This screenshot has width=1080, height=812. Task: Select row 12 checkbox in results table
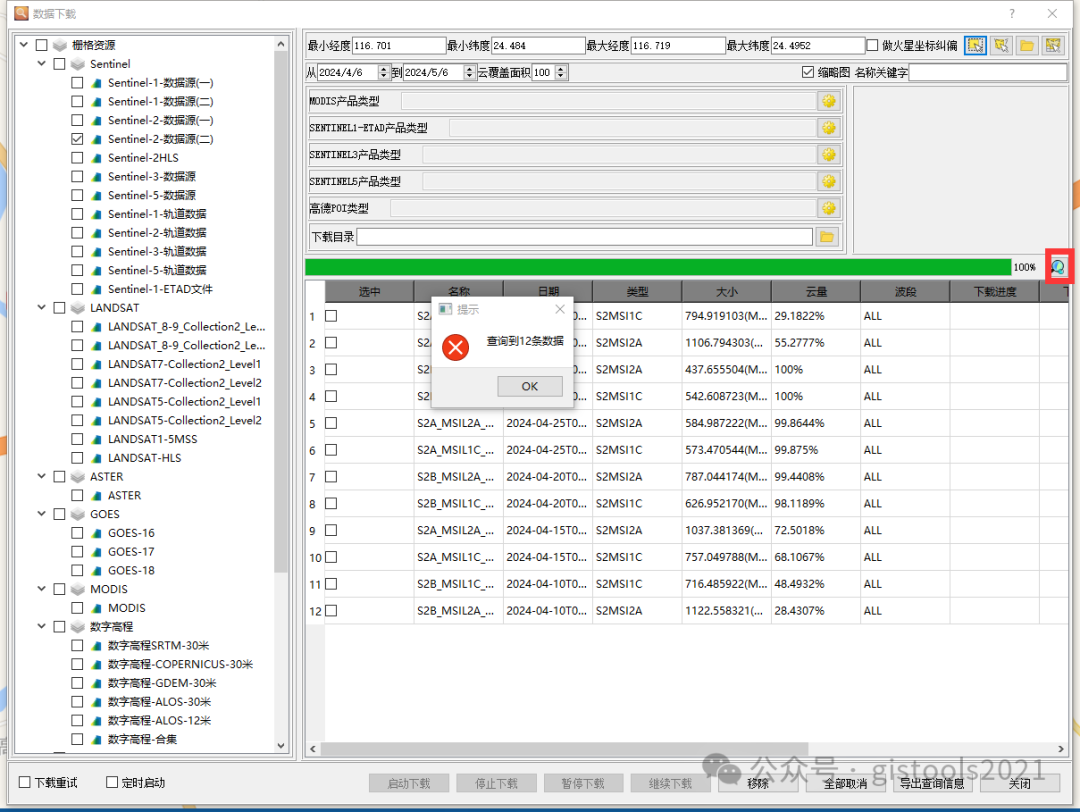pyautogui.click(x=331, y=611)
